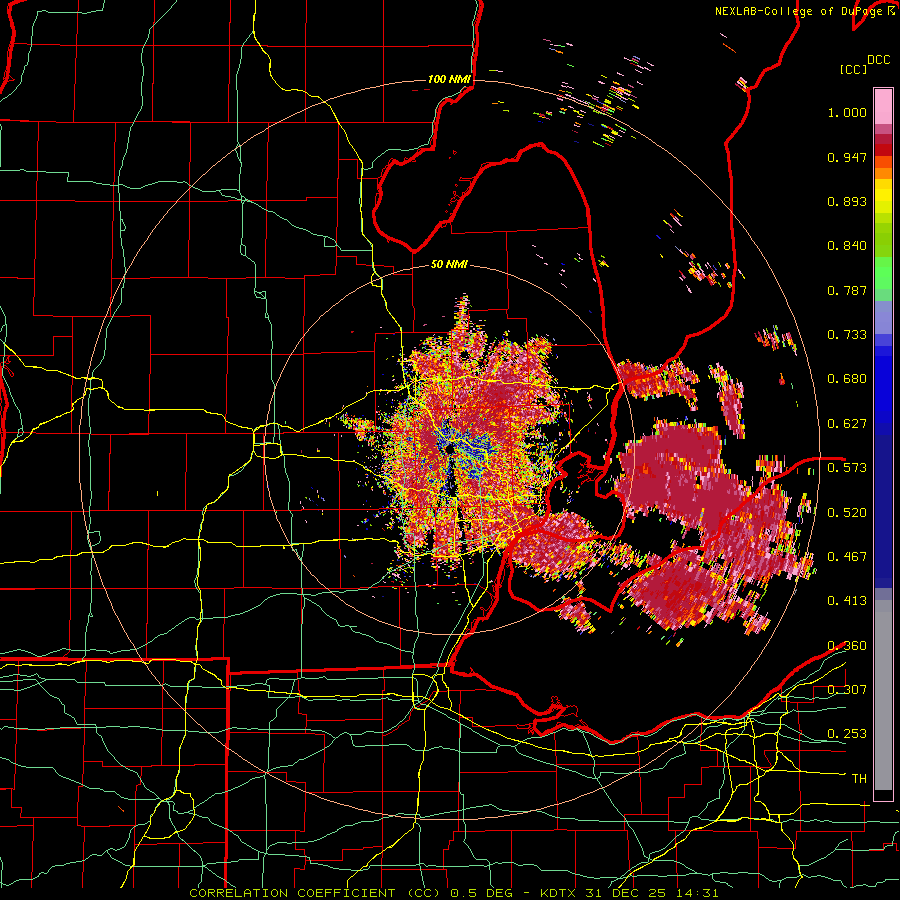Select the 0.680 scale value
900x900 pixels.
click(x=847, y=379)
